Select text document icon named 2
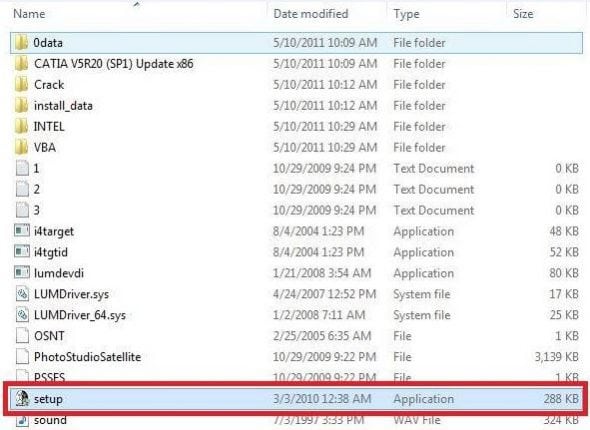The height and width of the screenshot is (430, 590). tap(22, 189)
